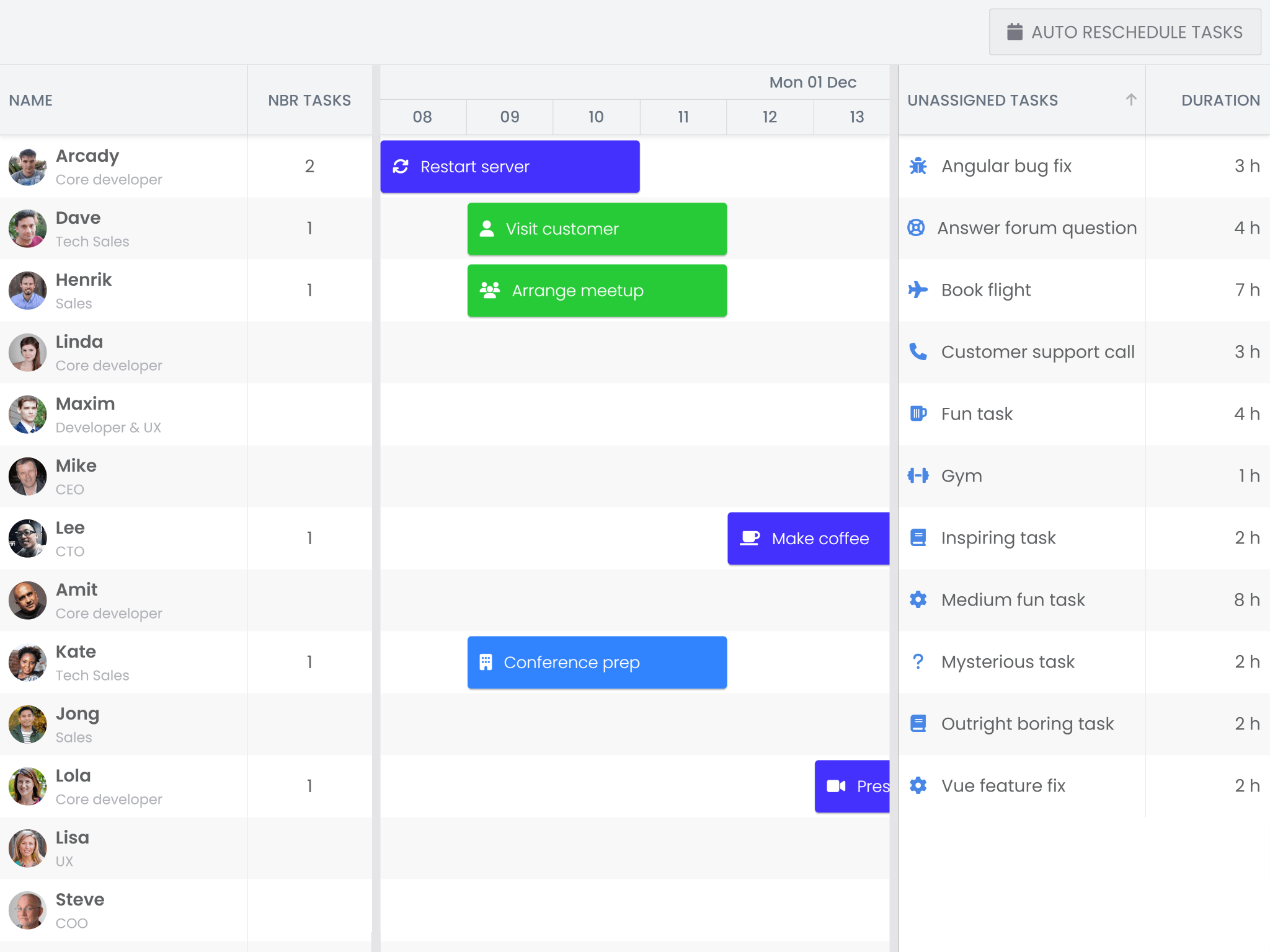Select the green Visit customer event
The width and height of the screenshot is (1270, 952).
(597, 229)
